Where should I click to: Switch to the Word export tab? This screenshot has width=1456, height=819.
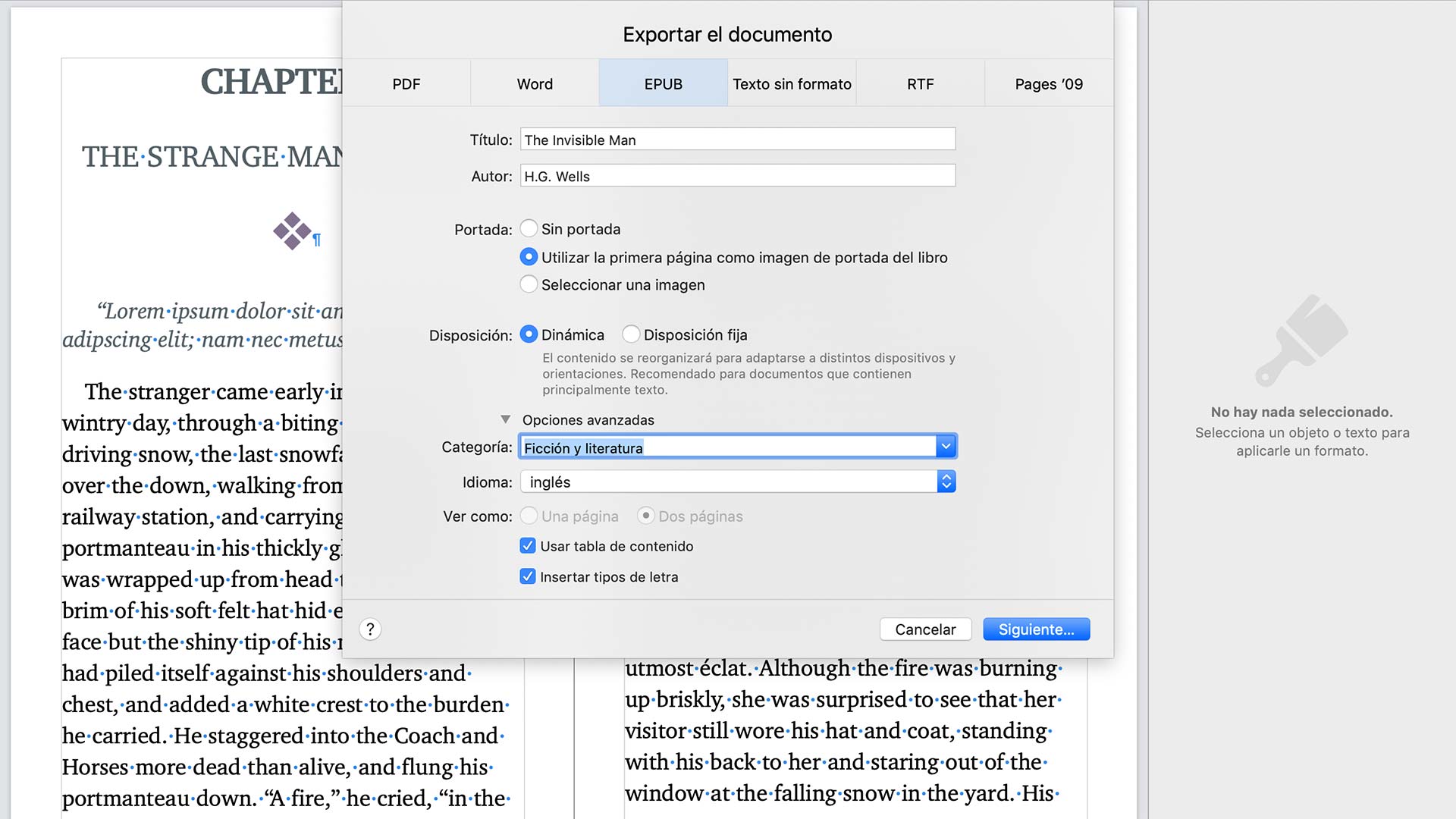[x=535, y=84]
